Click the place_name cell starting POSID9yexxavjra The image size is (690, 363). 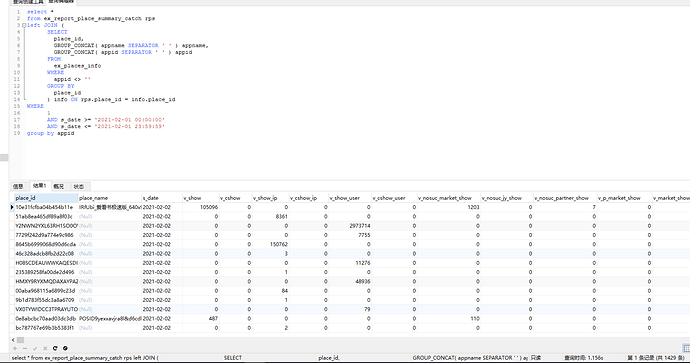(110, 319)
